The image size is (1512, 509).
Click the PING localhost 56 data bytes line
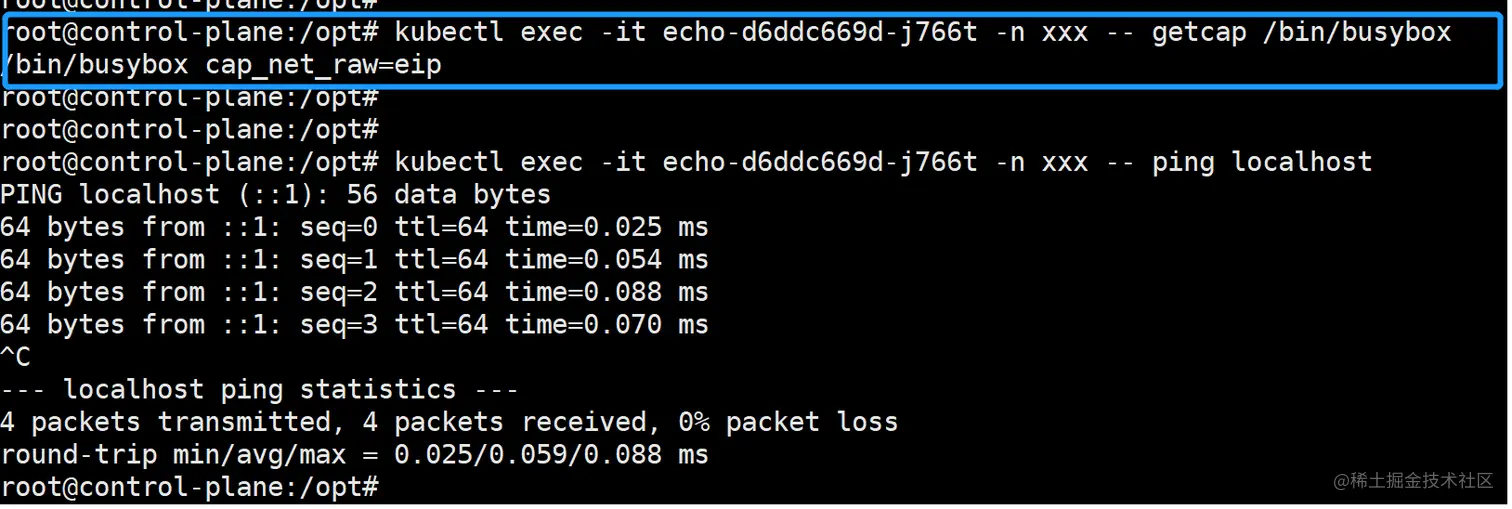[275, 194]
